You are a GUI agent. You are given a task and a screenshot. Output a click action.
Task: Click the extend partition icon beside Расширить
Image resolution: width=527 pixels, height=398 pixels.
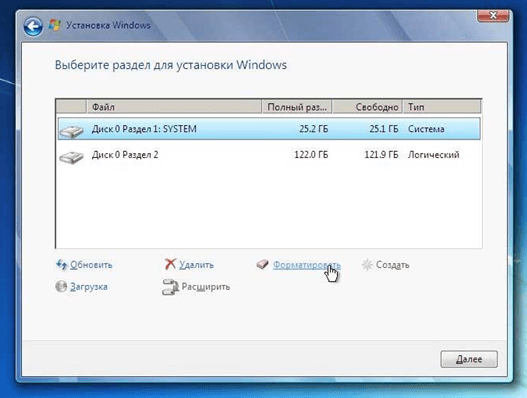[170, 287]
